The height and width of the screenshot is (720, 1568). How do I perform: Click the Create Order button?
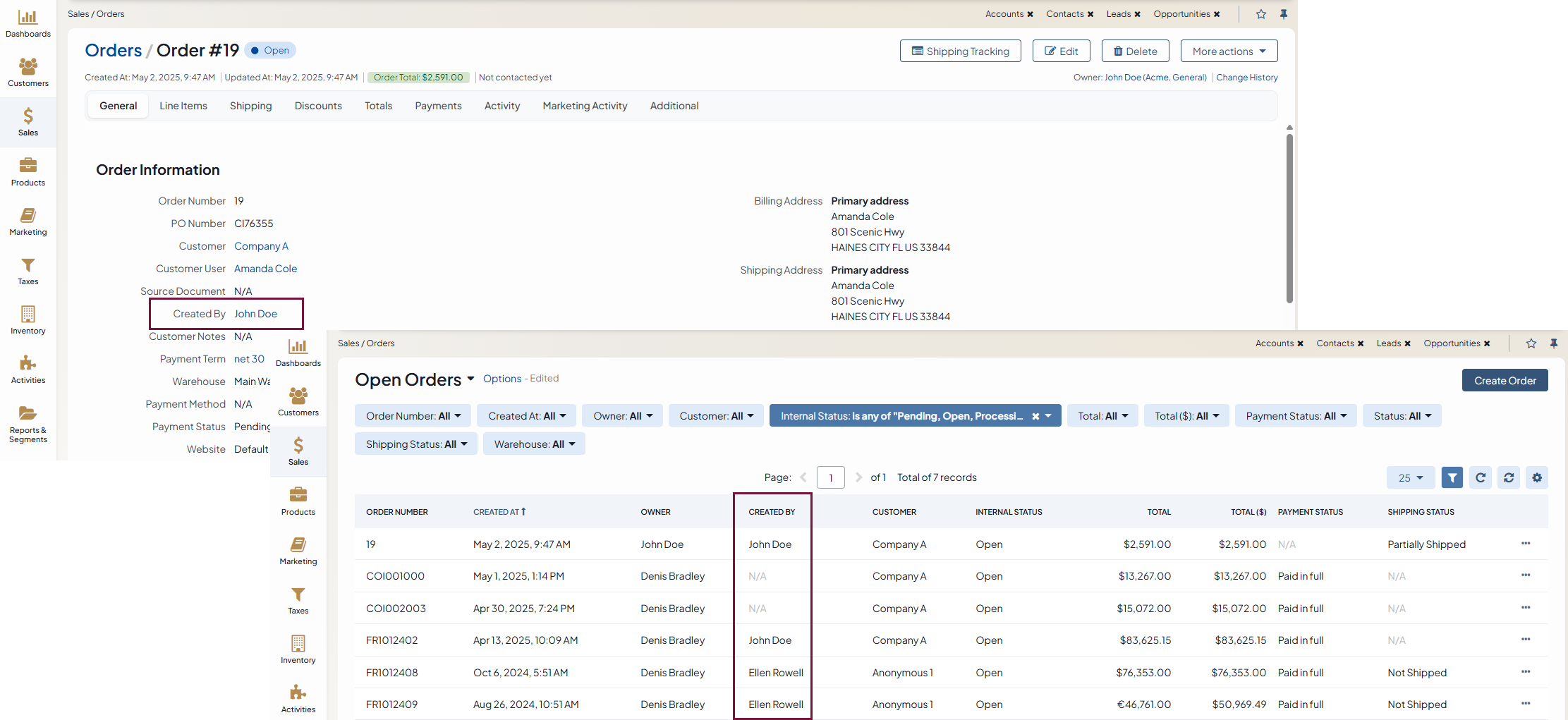tap(1504, 380)
